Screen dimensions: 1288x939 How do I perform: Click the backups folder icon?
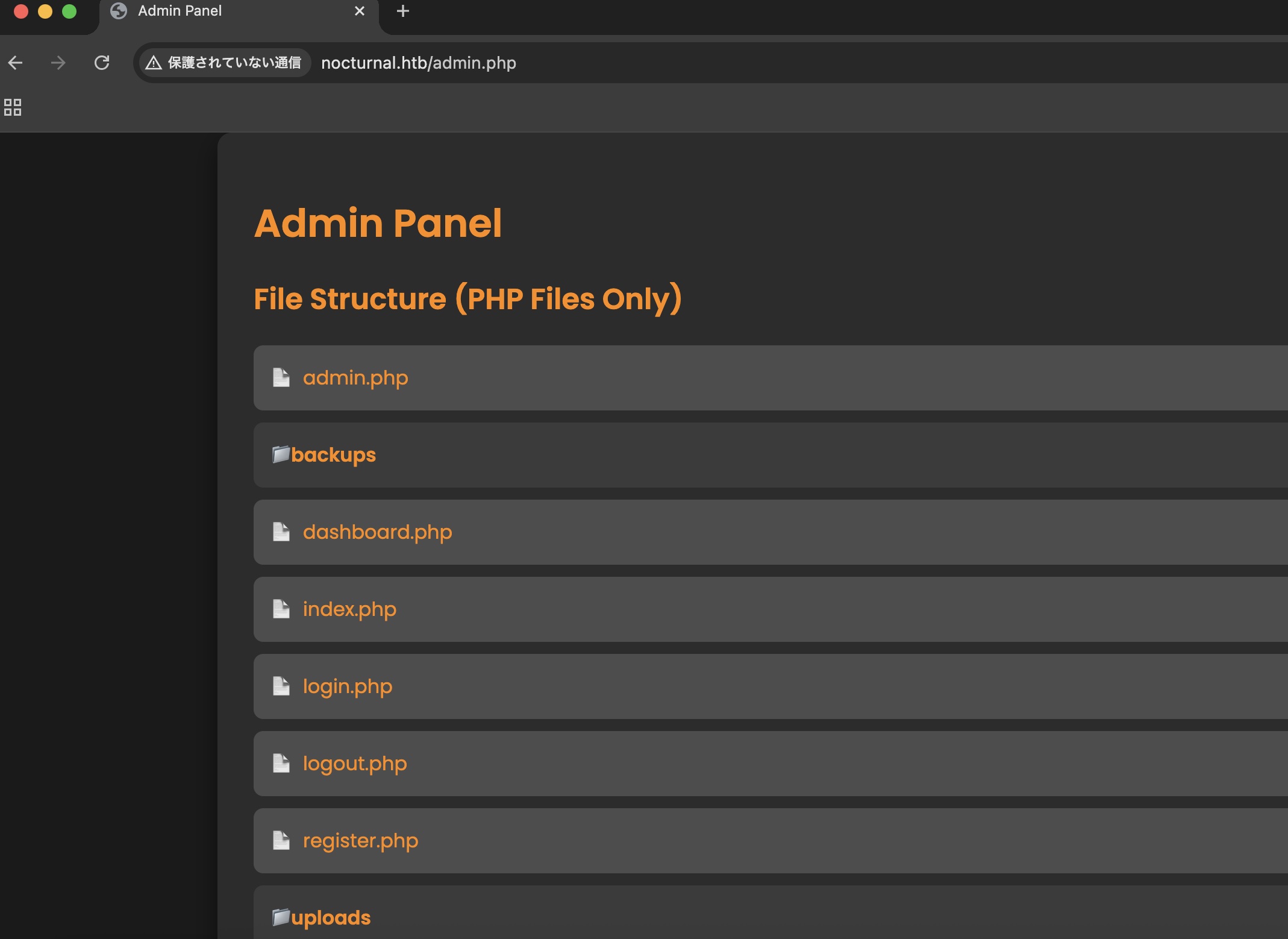tap(281, 454)
